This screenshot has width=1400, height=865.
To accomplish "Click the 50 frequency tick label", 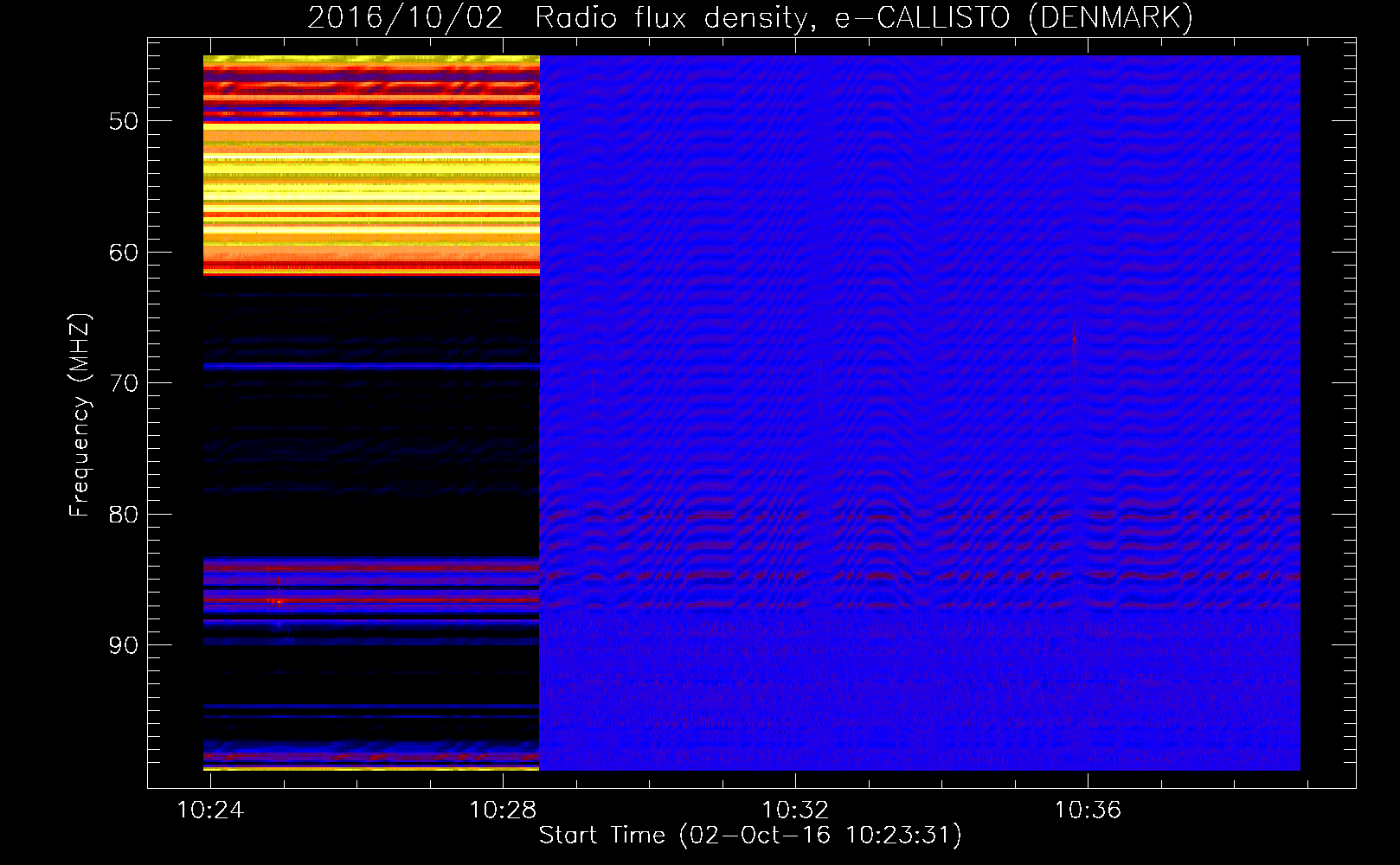I will tap(124, 121).
